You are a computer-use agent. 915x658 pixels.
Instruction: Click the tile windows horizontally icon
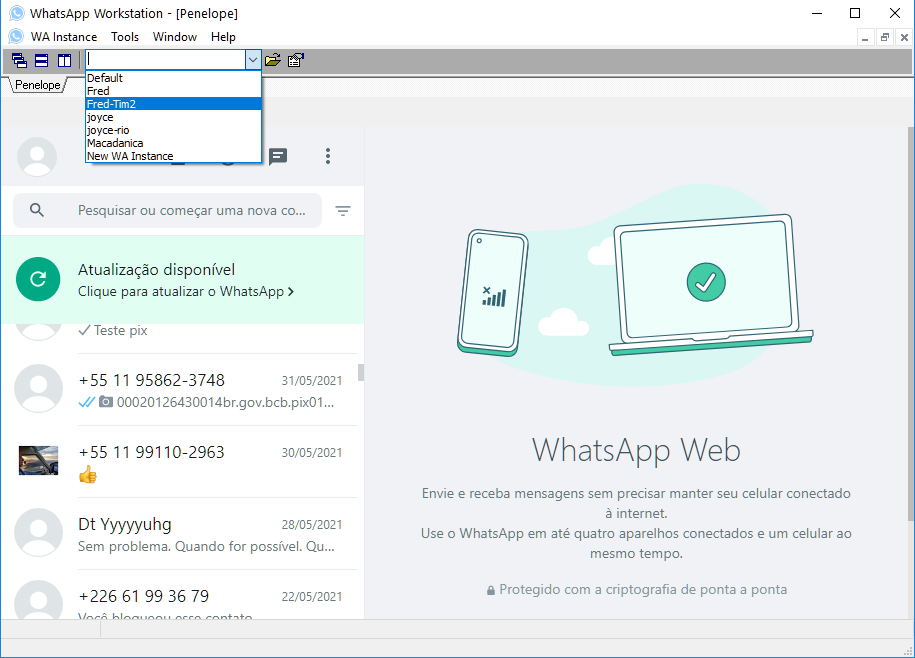point(41,60)
